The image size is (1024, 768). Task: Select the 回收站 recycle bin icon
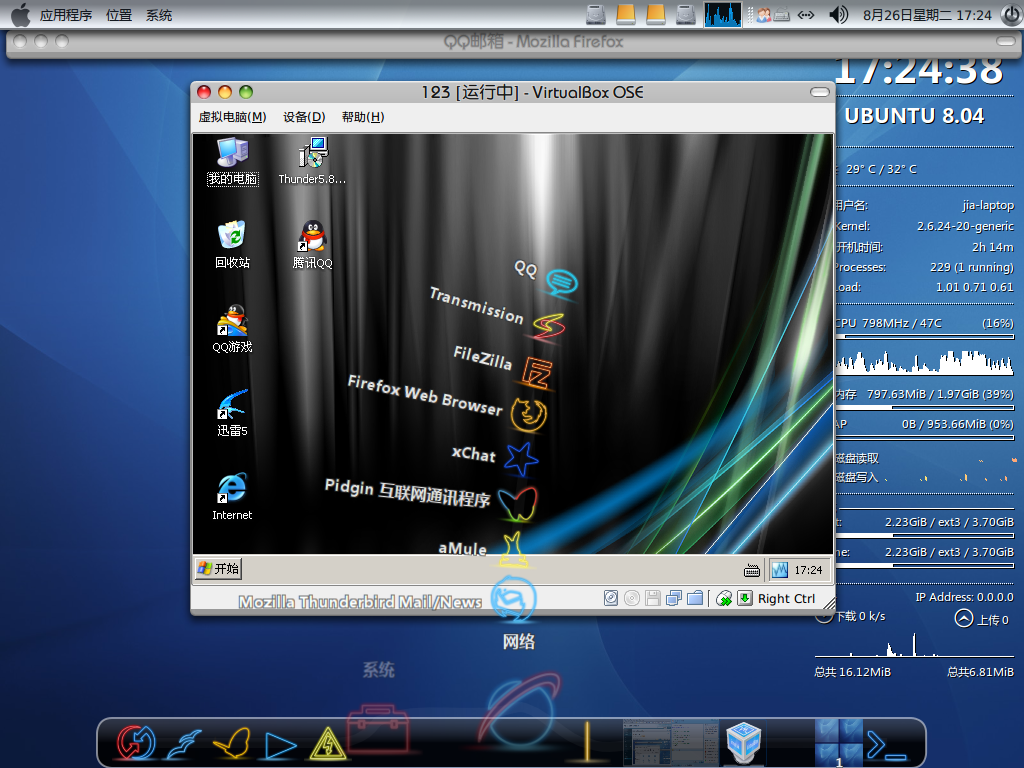232,245
